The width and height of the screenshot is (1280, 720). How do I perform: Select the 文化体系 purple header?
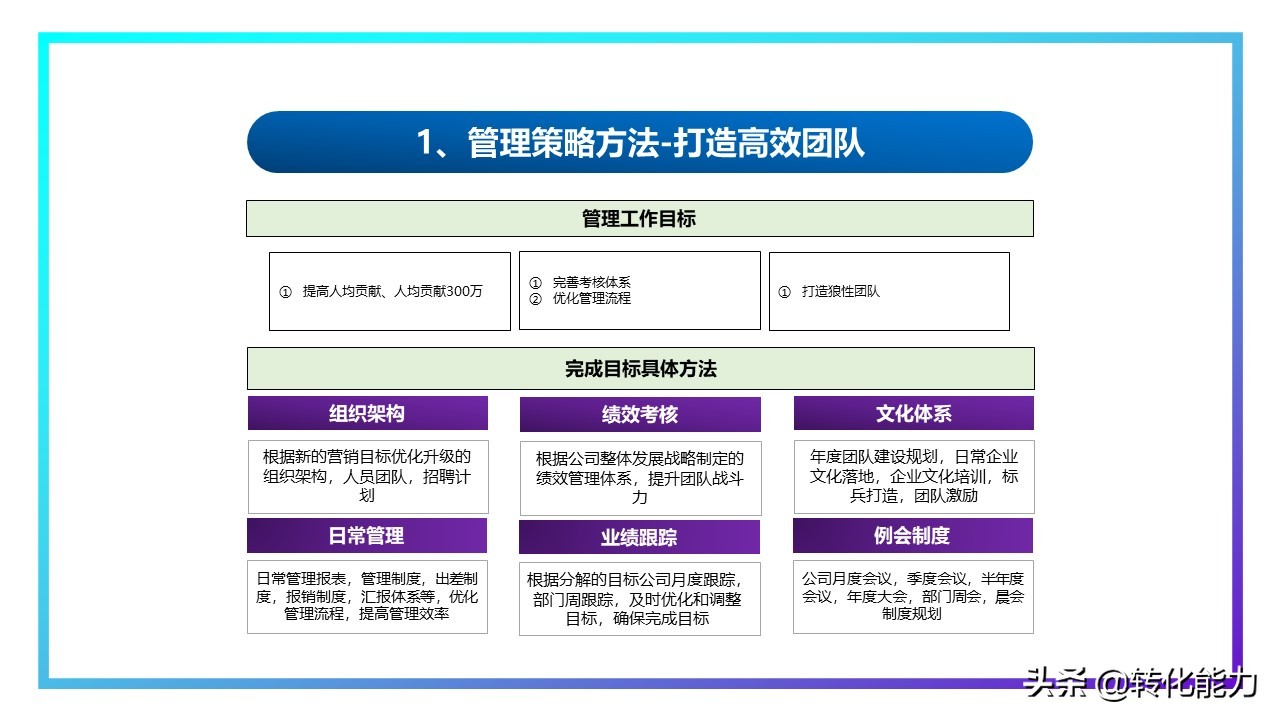(x=913, y=413)
